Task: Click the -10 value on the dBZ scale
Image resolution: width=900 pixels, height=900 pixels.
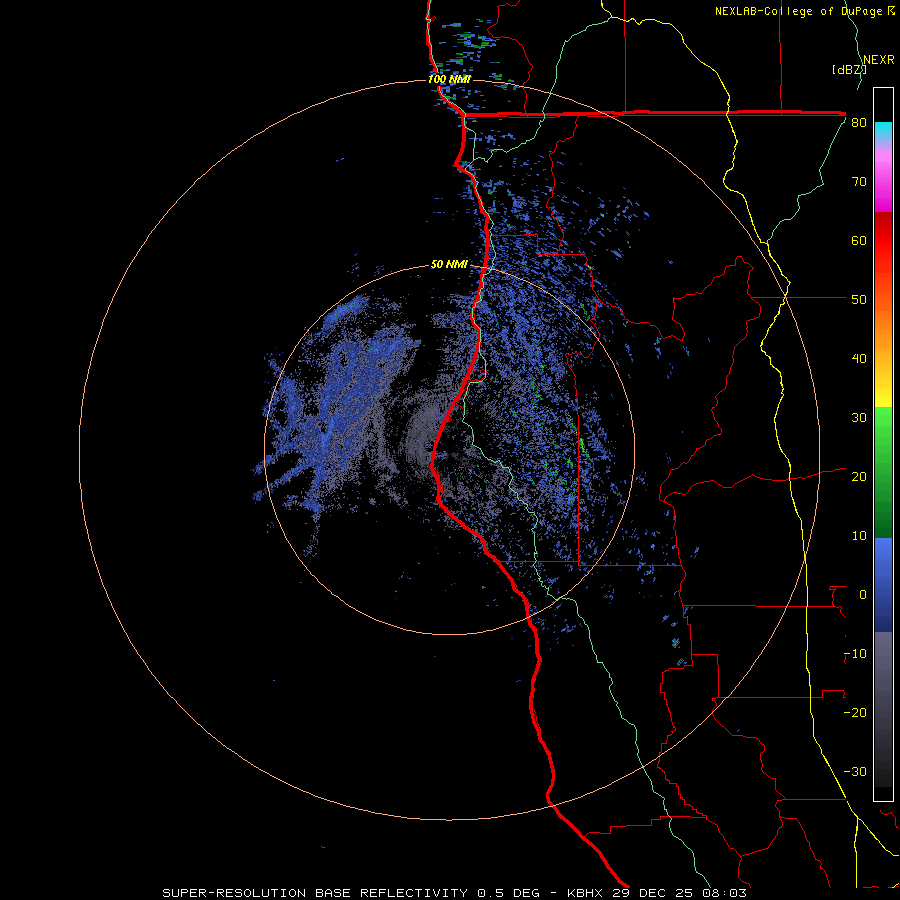Action: 855,653
